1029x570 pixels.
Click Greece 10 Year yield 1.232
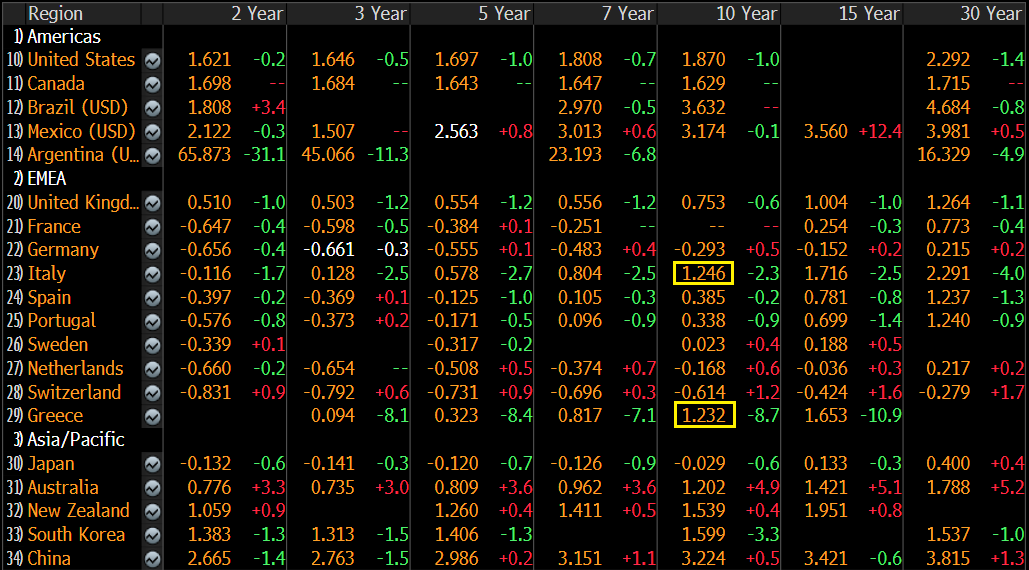[704, 416]
